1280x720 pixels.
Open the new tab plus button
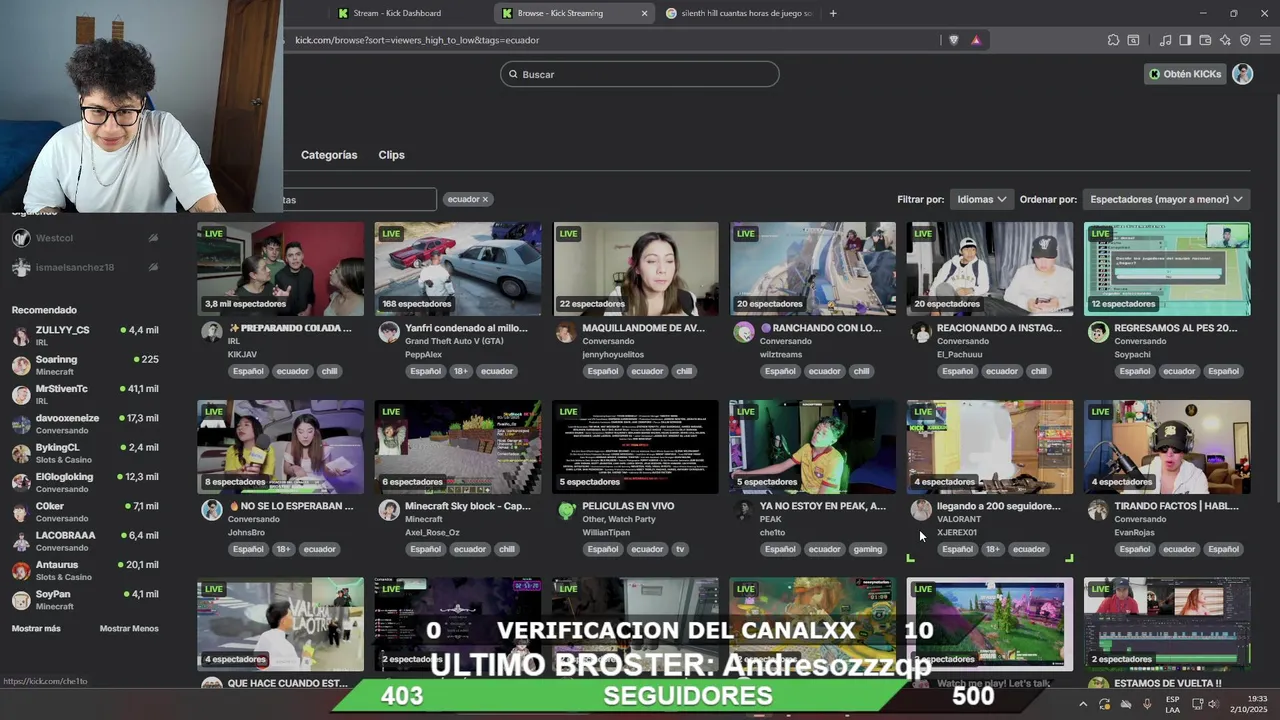833,13
